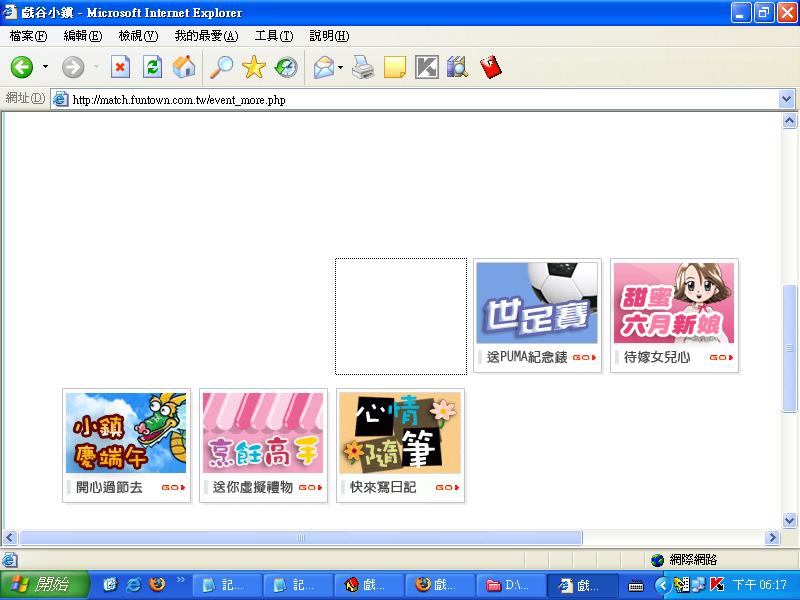Open the 檔案(F) menu
The height and width of the screenshot is (600, 800).
pyautogui.click(x=29, y=36)
